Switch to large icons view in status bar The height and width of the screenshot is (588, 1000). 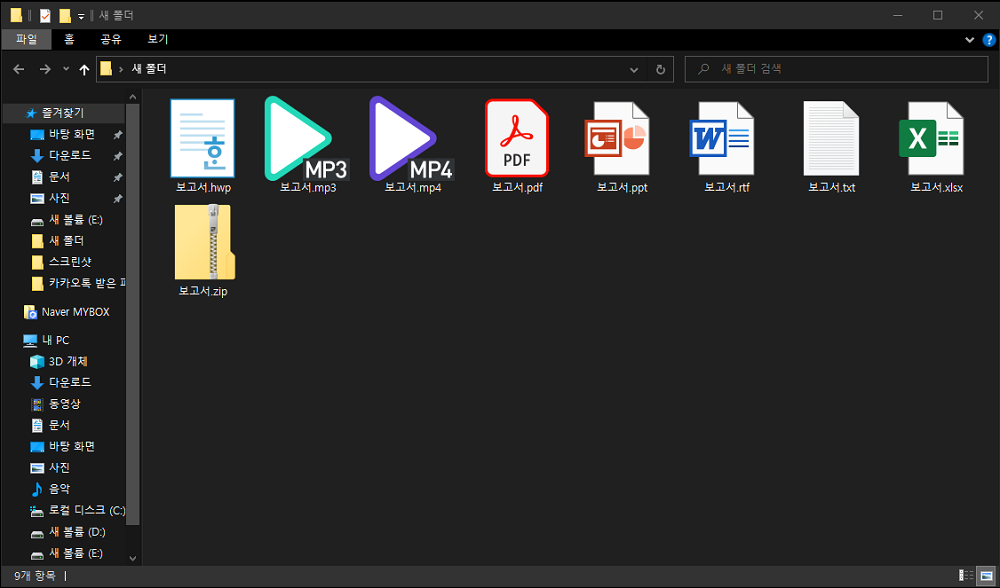point(987,575)
